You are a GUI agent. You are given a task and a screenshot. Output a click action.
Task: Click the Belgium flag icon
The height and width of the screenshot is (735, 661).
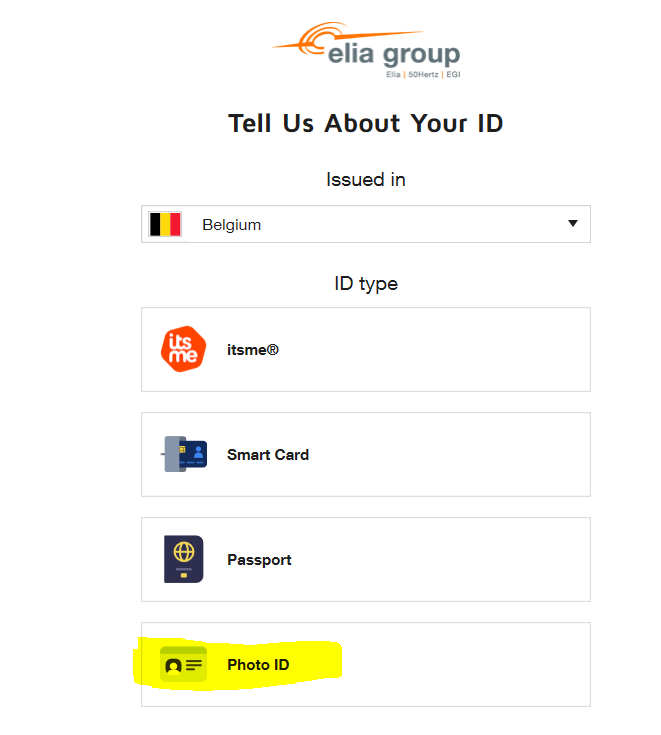tap(165, 224)
